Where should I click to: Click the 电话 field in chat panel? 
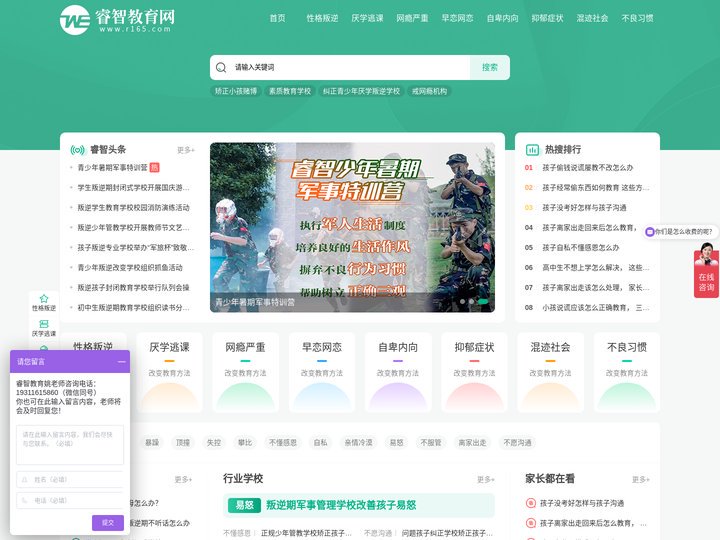pyautogui.click(x=70, y=501)
